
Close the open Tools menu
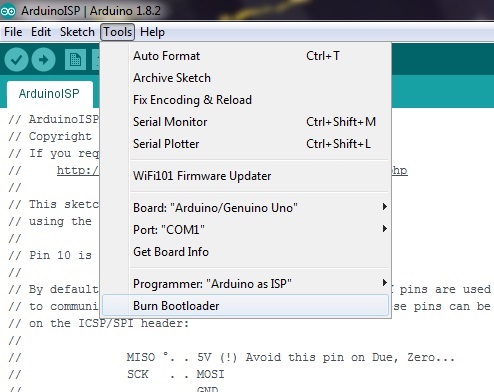pos(118,32)
